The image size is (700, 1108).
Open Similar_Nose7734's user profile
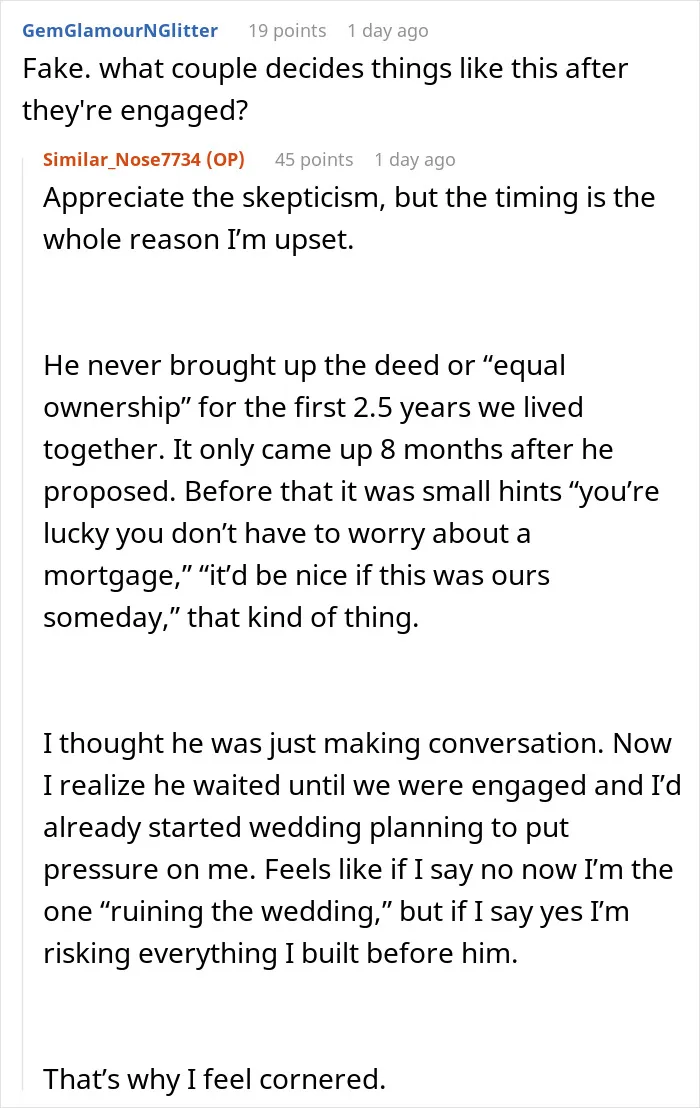(x=122, y=160)
